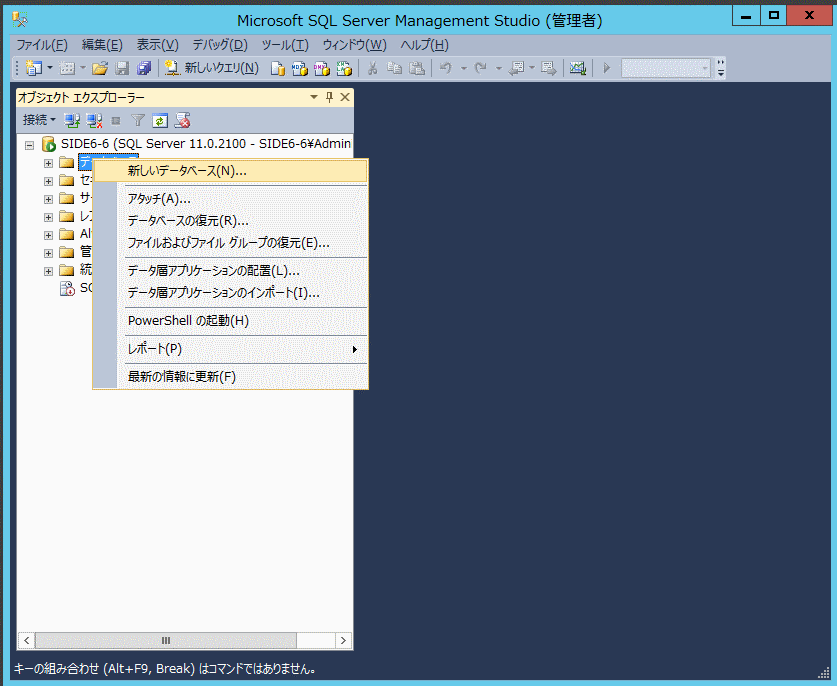837x686 pixels.
Task: Click the Open File folder icon
Action: pos(100,68)
